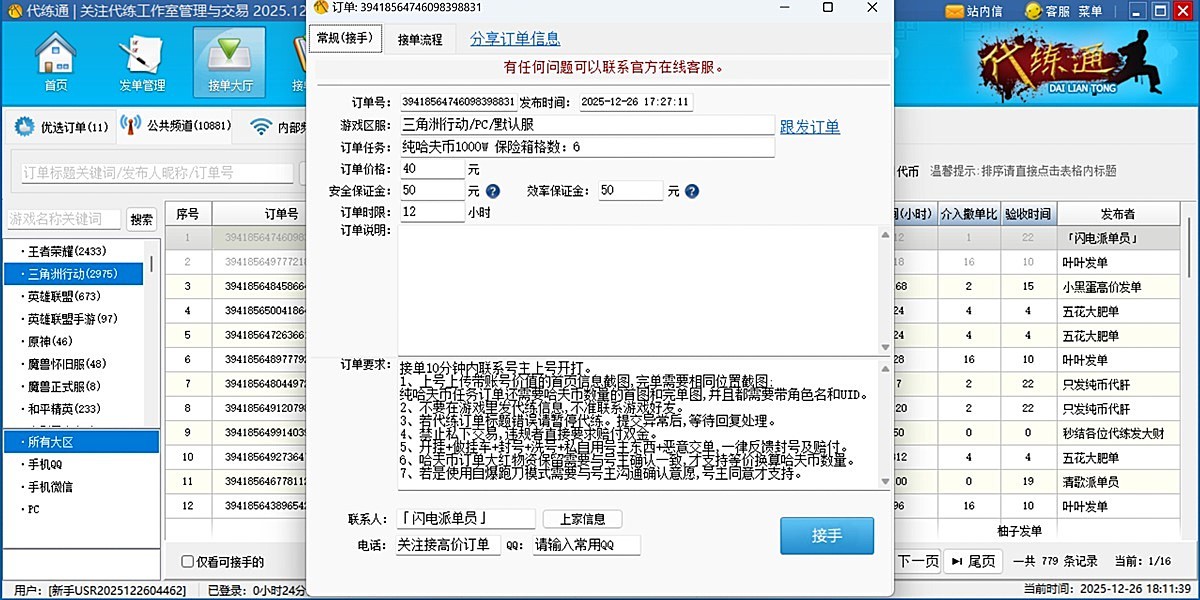This screenshot has width=1200, height=600.
Task: Click help icon beside 安全保证金
Action: pyautogui.click(x=493, y=190)
